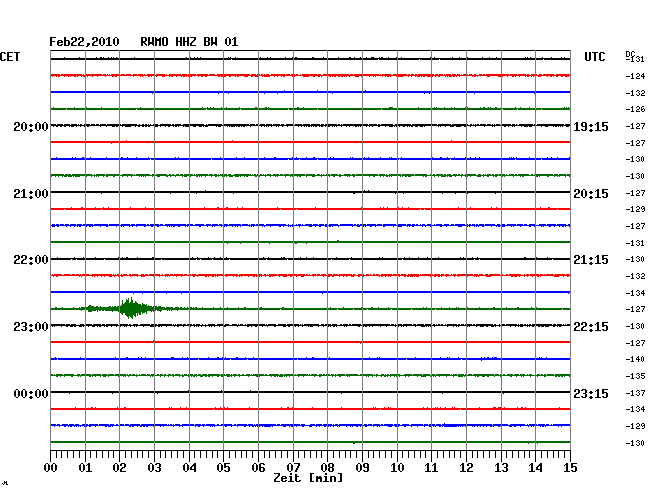Viewport: 650px width, 494px height.
Task: Click the 13 minute axis tick label
Action: pos(501,467)
